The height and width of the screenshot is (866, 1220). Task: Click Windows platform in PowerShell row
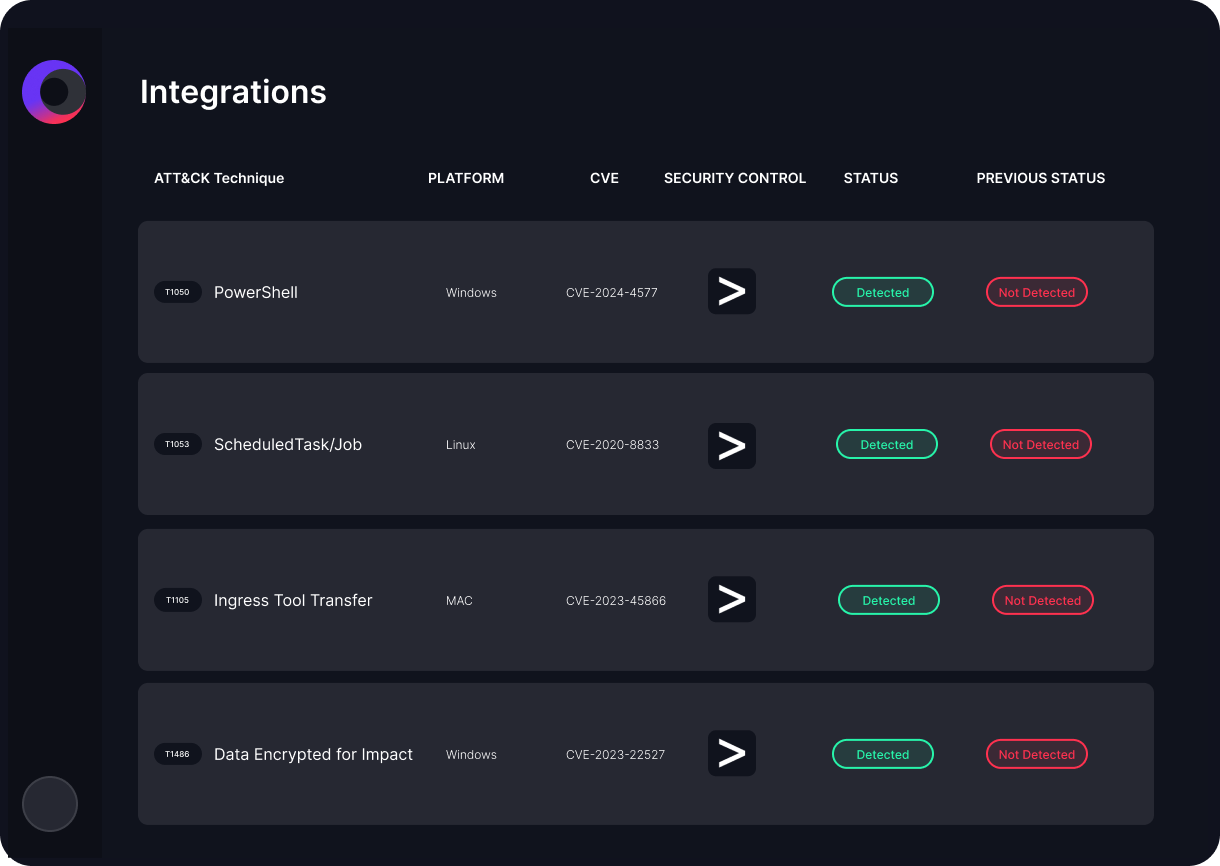[471, 293]
